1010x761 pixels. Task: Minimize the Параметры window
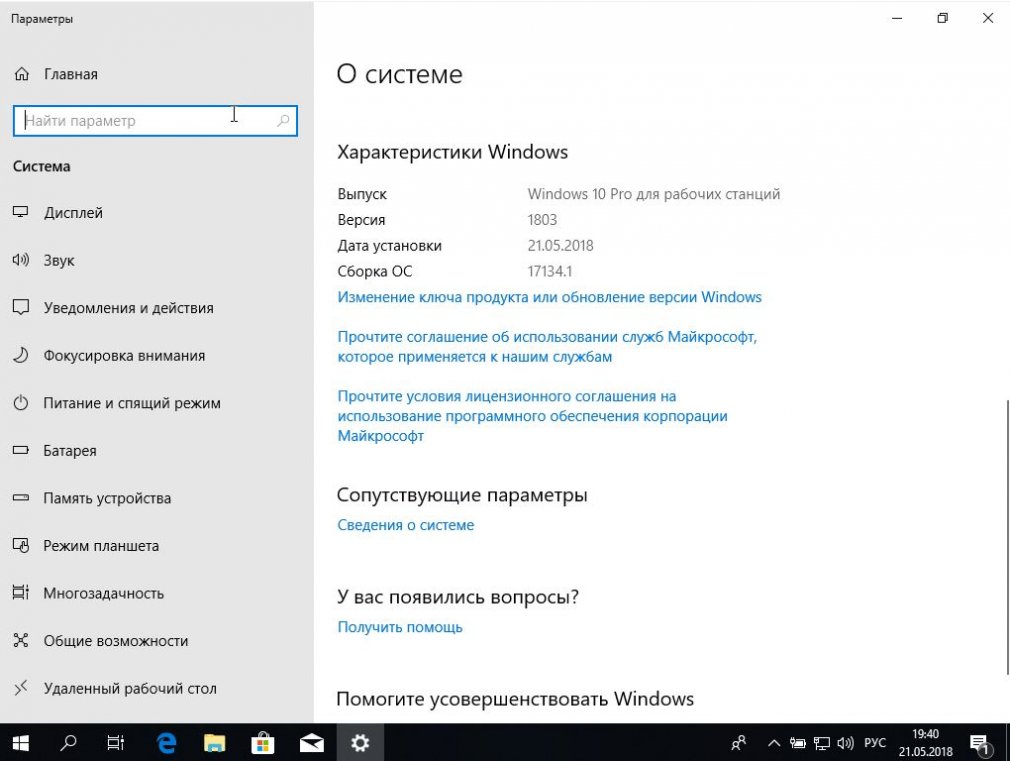[897, 18]
